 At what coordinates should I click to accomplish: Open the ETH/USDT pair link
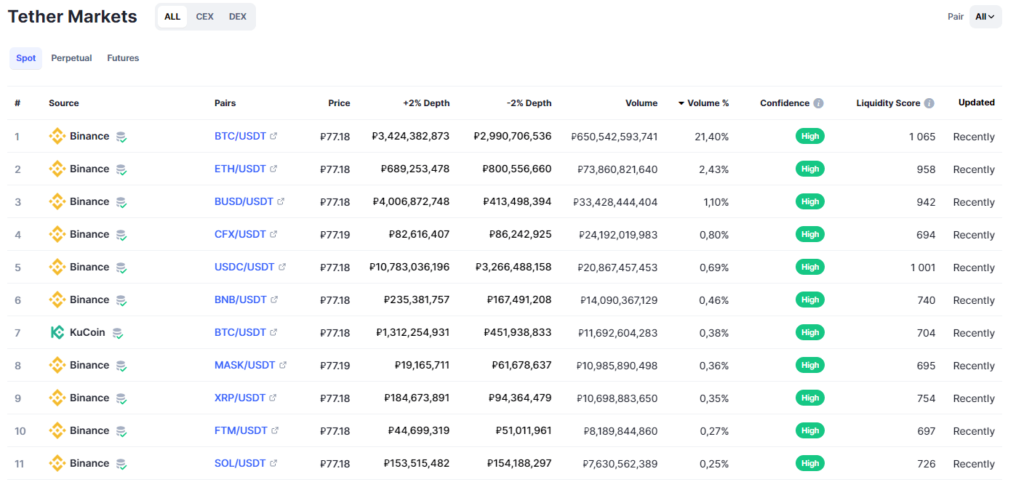click(240, 169)
